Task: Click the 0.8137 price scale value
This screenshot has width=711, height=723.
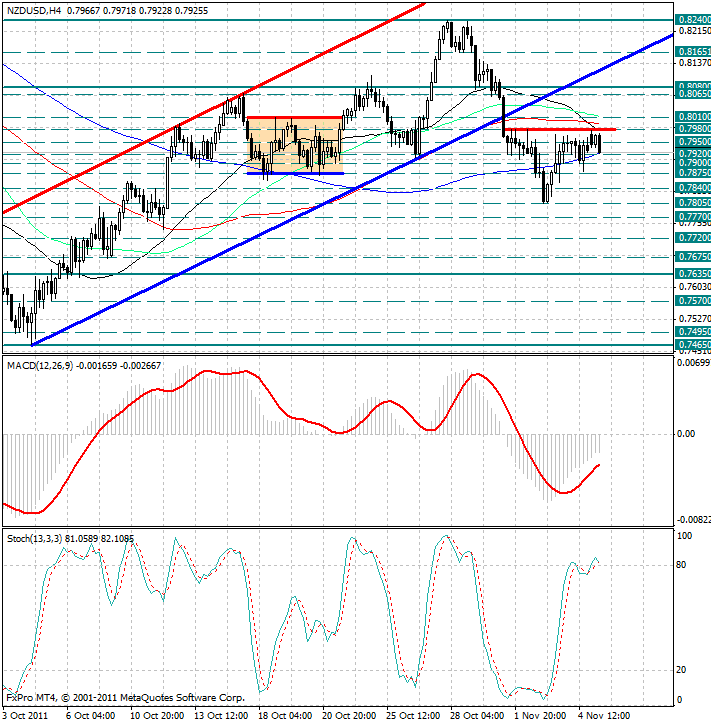Action: [x=695, y=63]
